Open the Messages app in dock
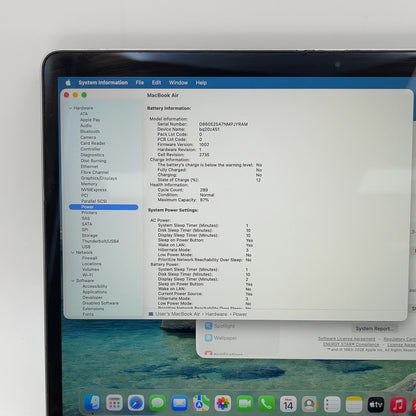Screen dimensions: 416x416 [x=158, y=403]
